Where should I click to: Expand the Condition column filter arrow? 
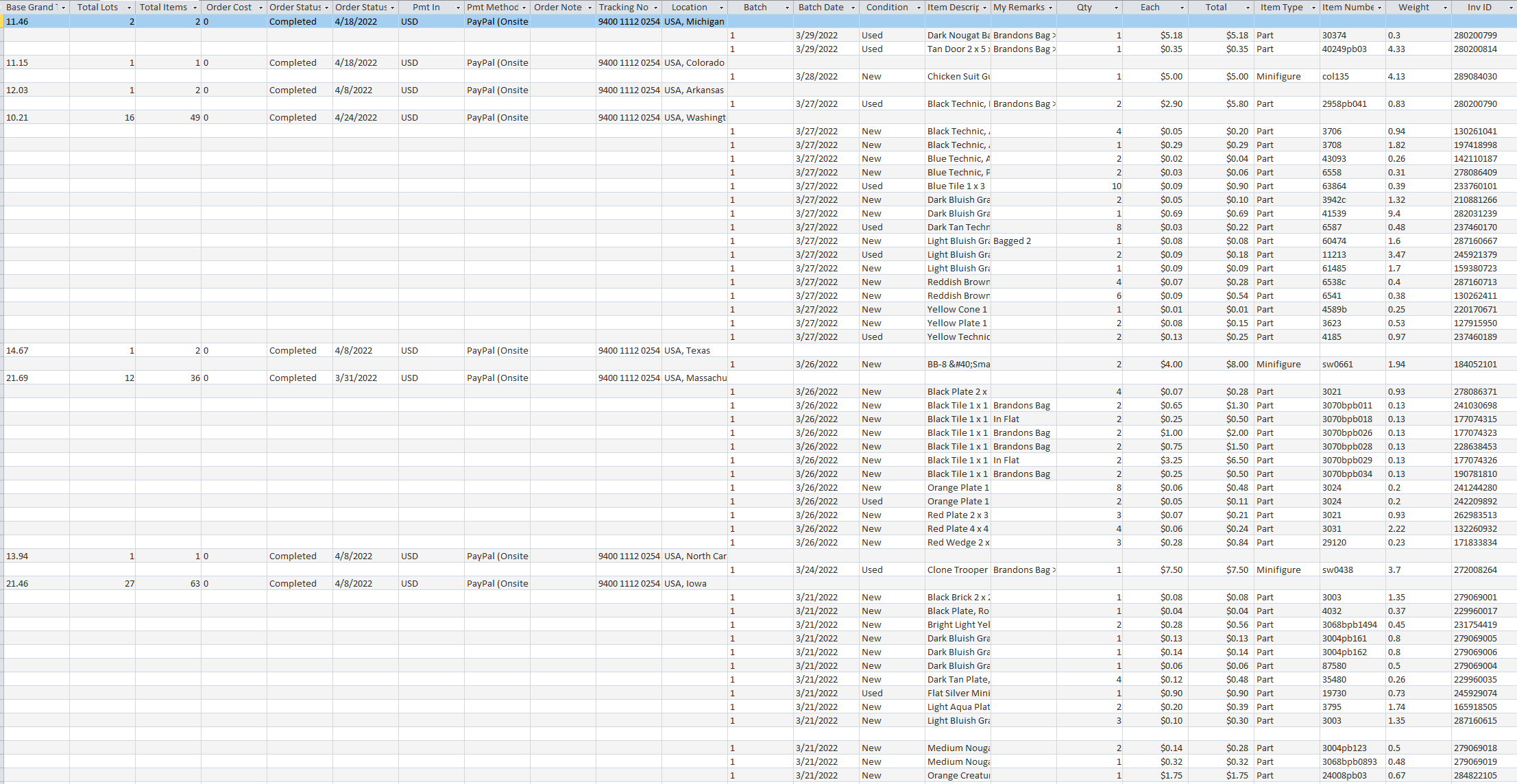919,8
